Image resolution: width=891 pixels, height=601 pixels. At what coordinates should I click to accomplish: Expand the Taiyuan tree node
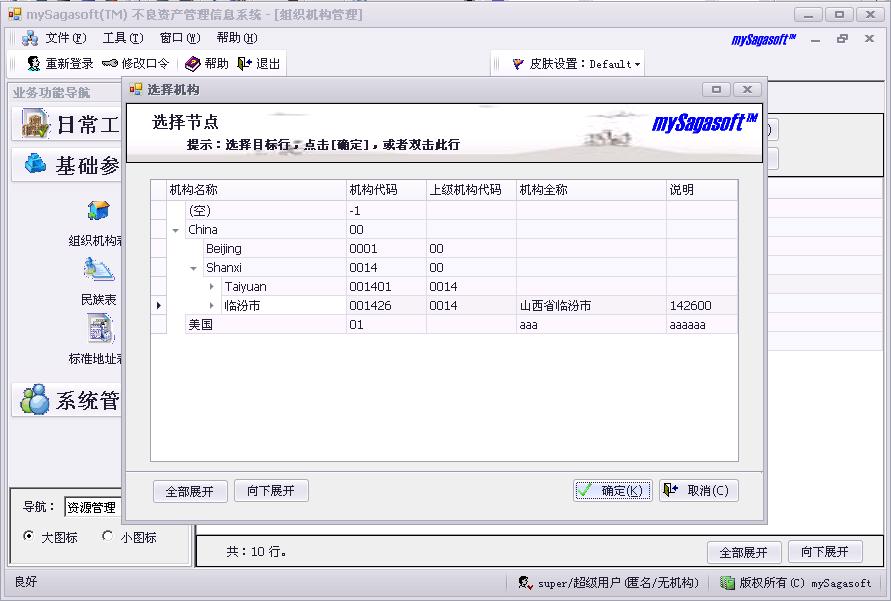tap(211, 287)
